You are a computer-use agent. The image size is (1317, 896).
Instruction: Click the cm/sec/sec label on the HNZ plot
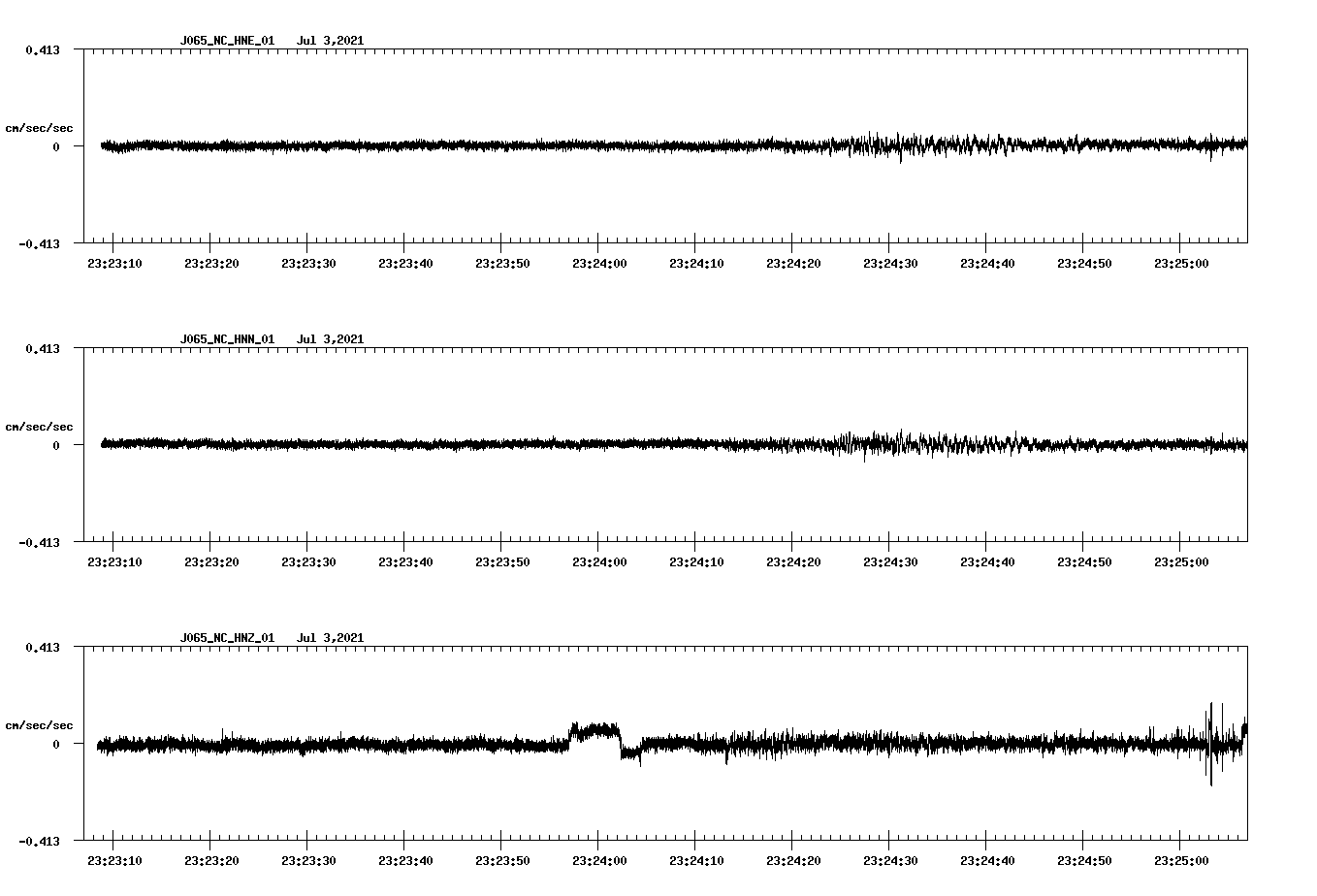click(x=40, y=722)
